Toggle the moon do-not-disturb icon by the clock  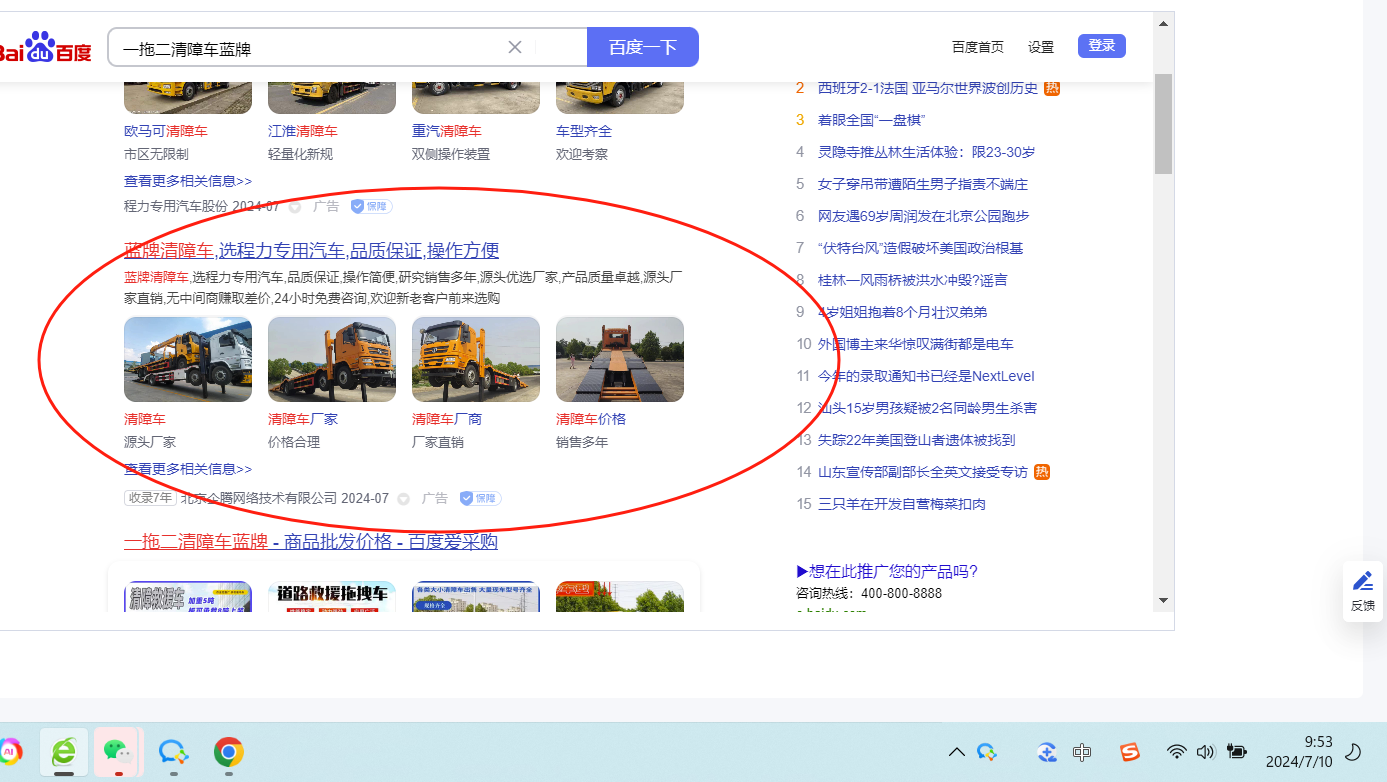[1354, 752]
